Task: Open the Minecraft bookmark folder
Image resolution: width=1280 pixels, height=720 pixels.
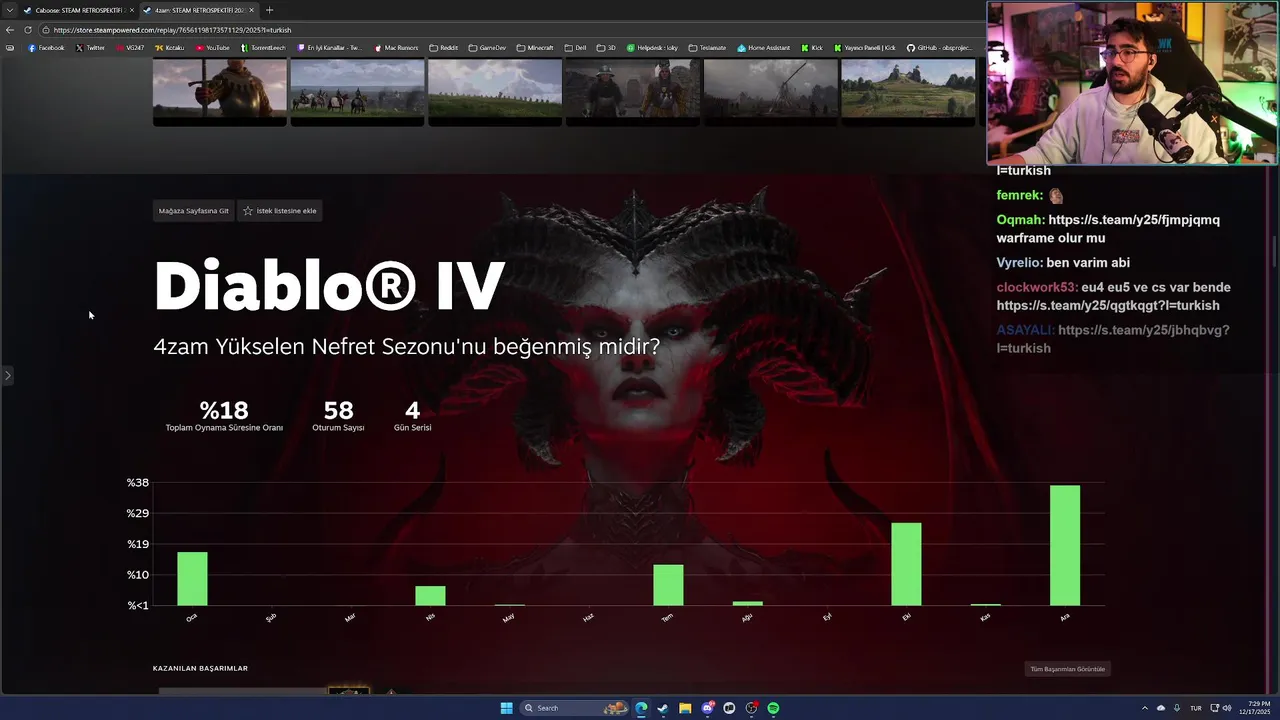Action: click(x=535, y=48)
